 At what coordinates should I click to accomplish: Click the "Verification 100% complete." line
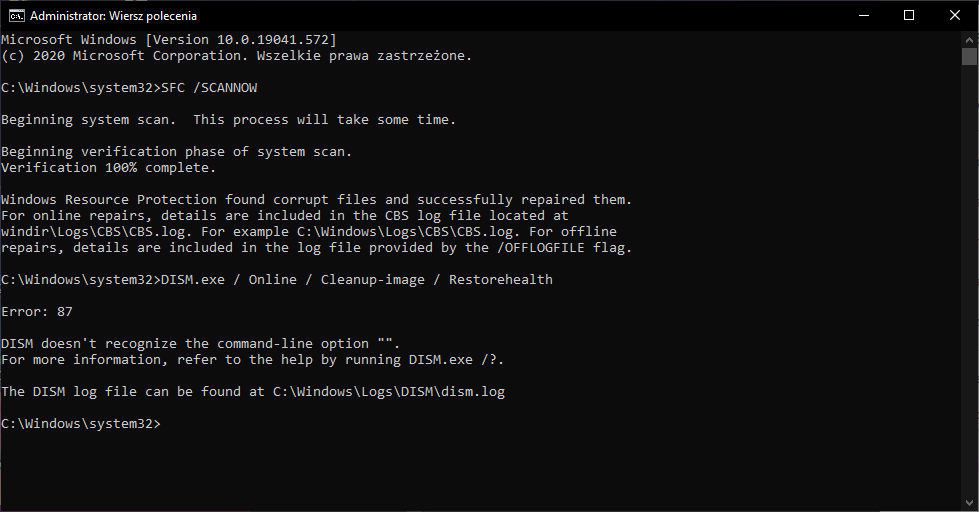tap(109, 167)
